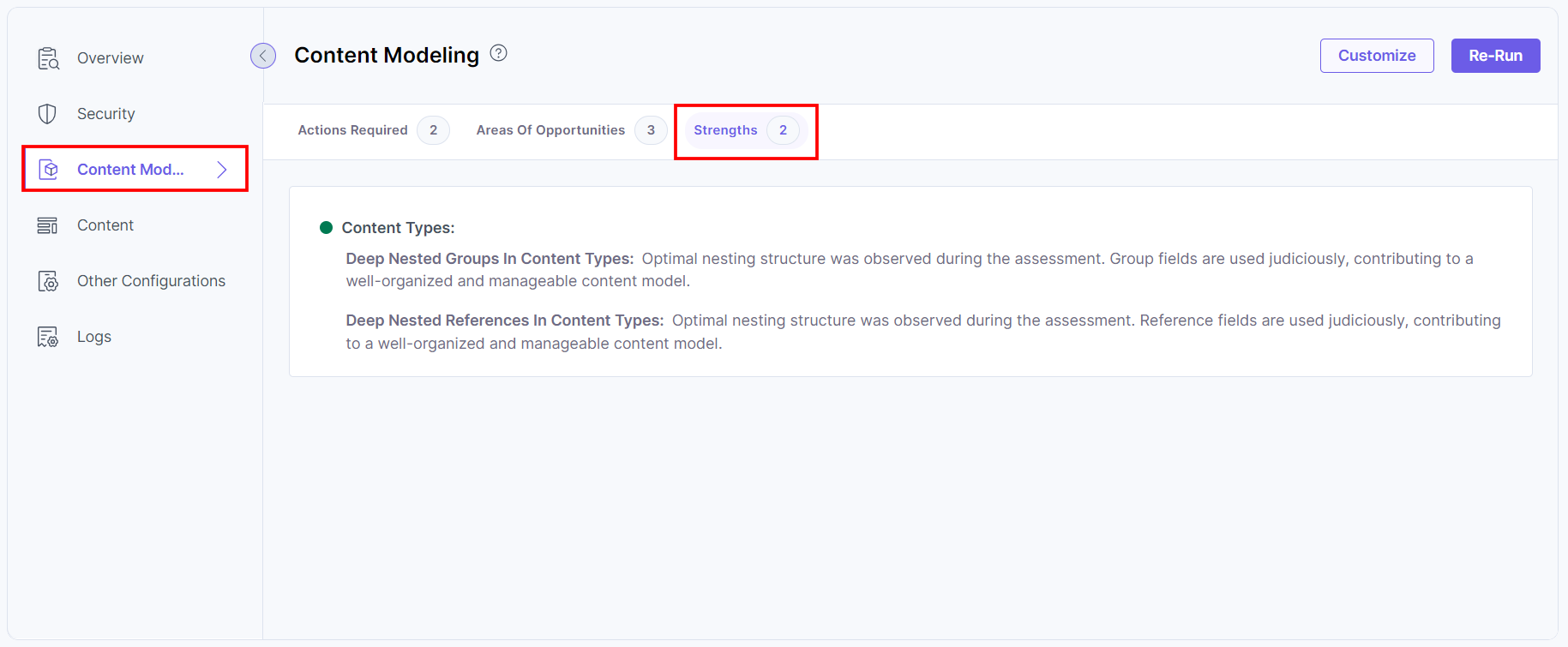Click the Actions Required count badge 2
Screen dimensions: 1568x647
coord(434,130)
